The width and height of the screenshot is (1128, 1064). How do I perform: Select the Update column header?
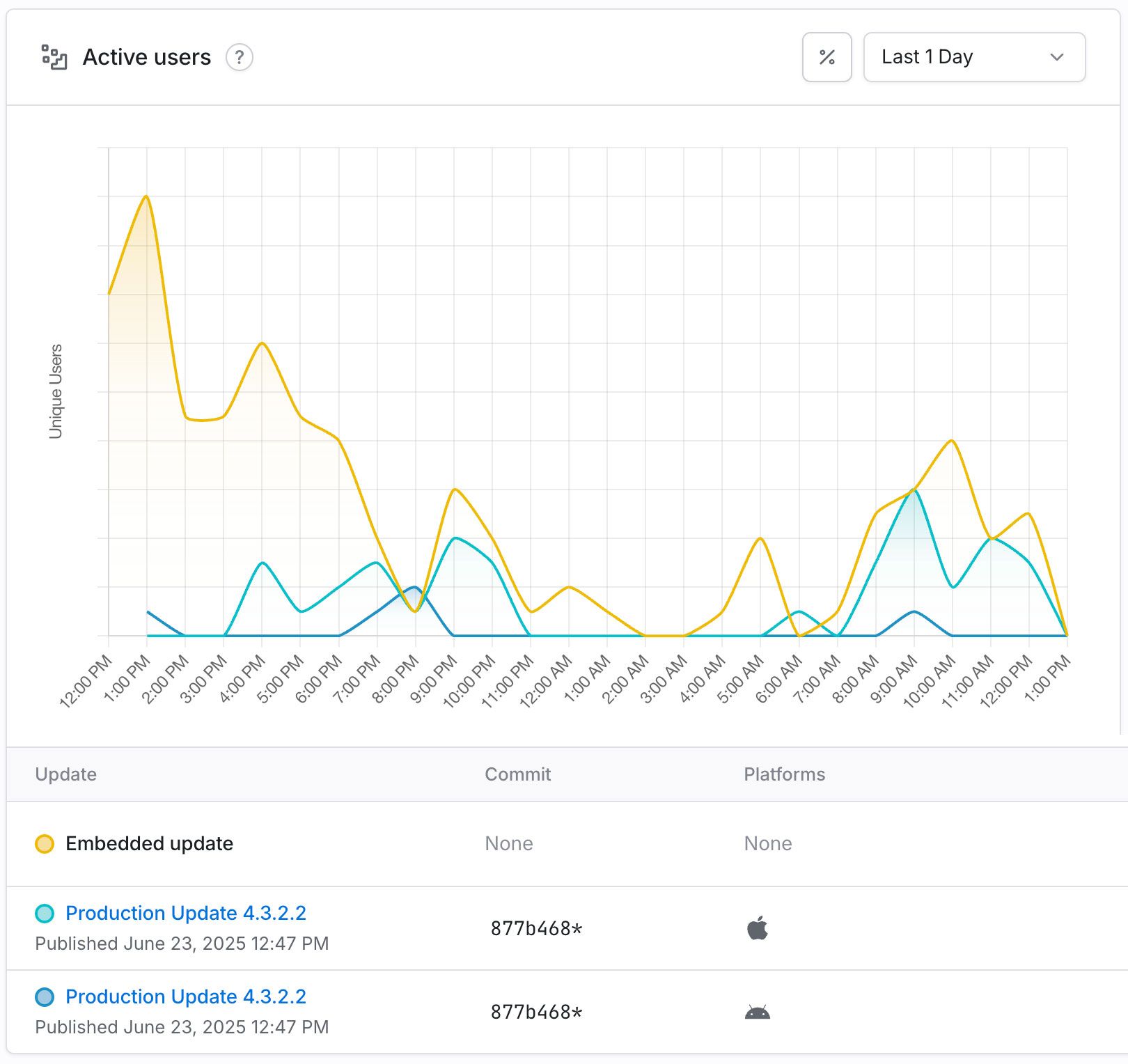point(66,774)
